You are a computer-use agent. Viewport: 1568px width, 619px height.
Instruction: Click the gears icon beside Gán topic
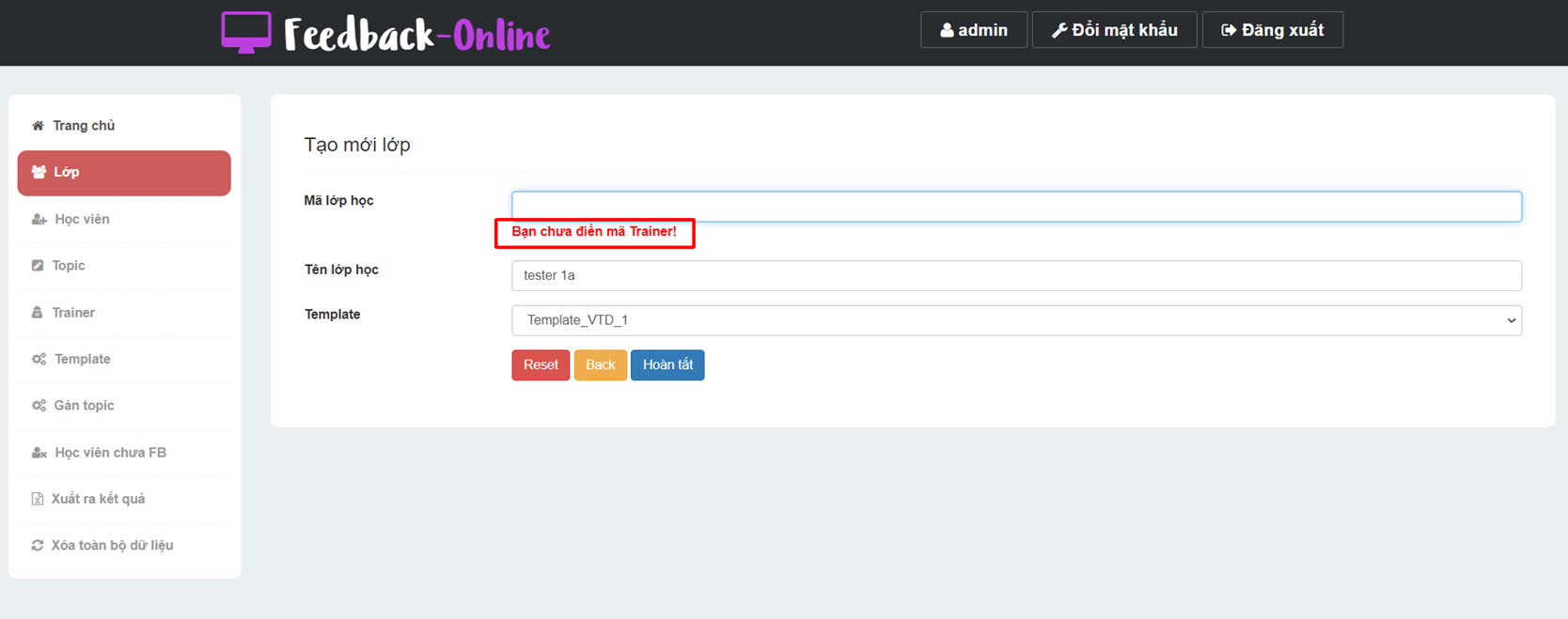click(39, 406)
